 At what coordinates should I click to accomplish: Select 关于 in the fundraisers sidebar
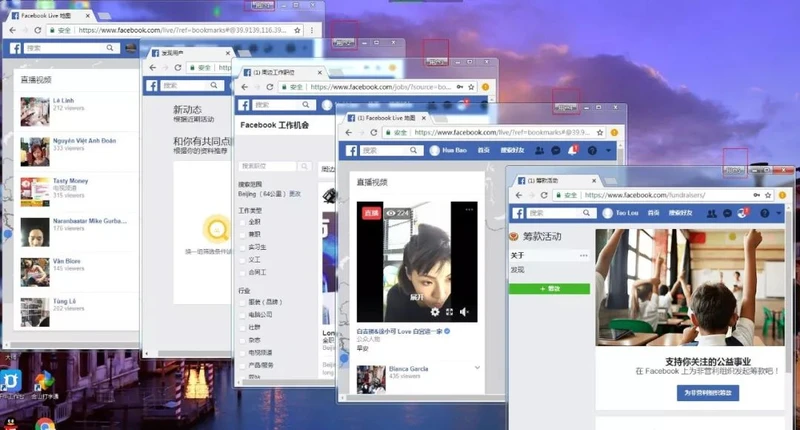pos(549,256)
